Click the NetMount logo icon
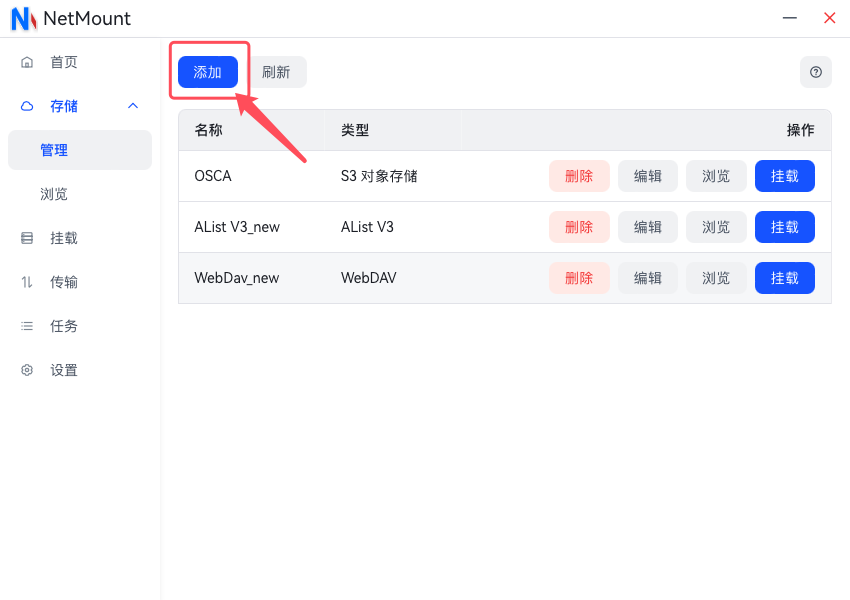Image resolution: width=850 pixels, height=600 pixels. point(24,18)
